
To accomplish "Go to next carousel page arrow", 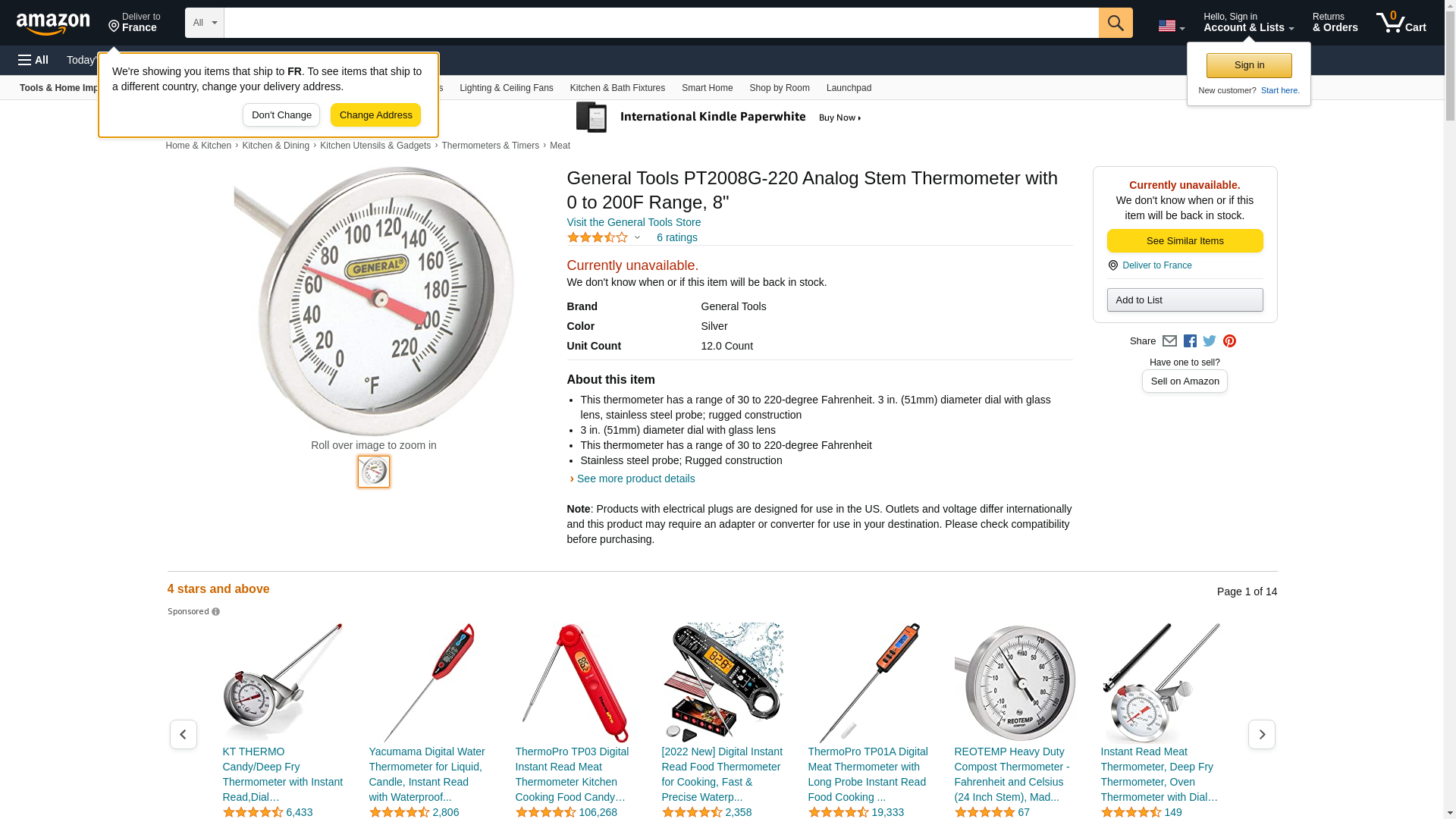I will tap(1261, 734).
